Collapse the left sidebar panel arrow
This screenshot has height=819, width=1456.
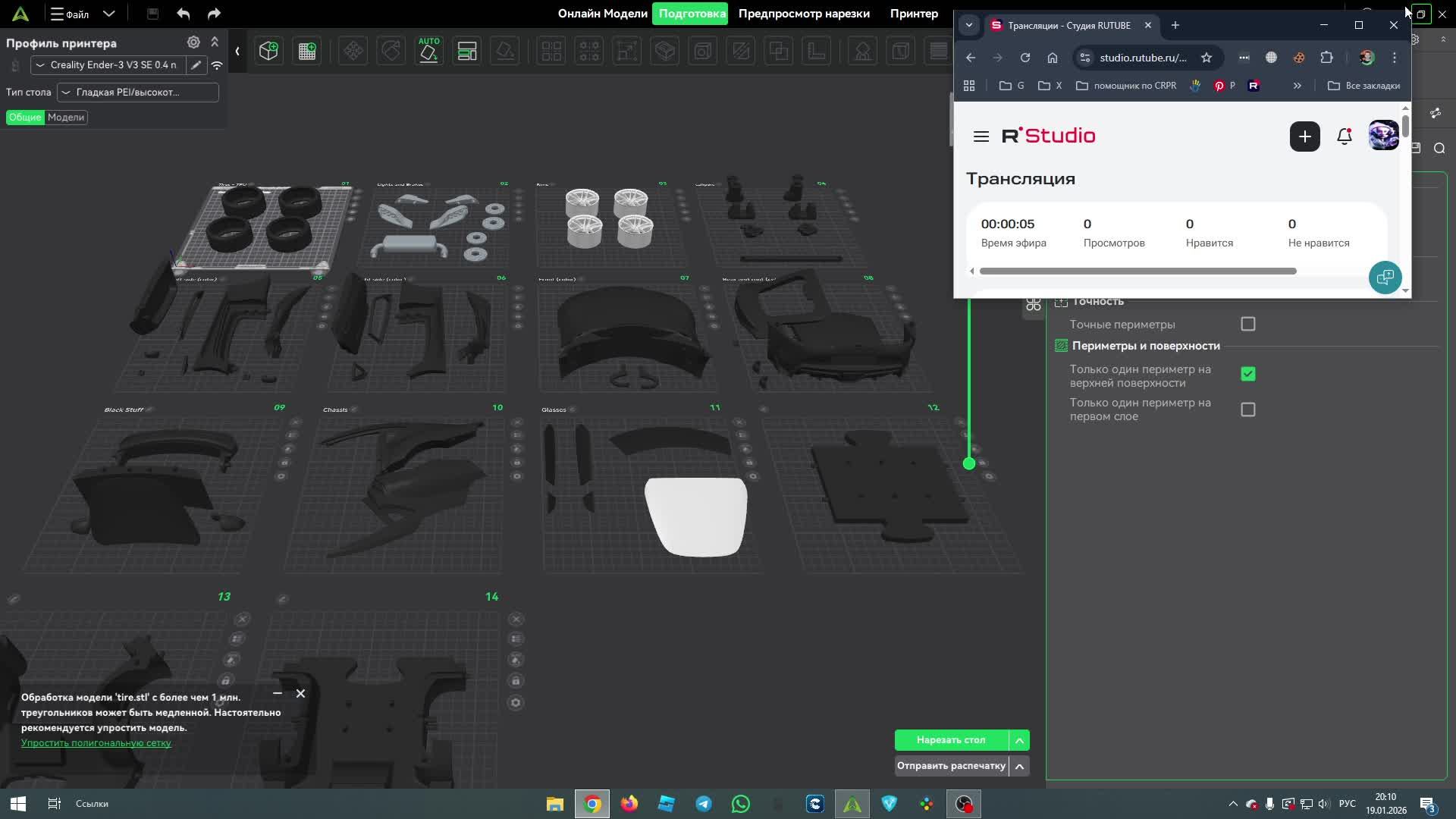[237, 51]
